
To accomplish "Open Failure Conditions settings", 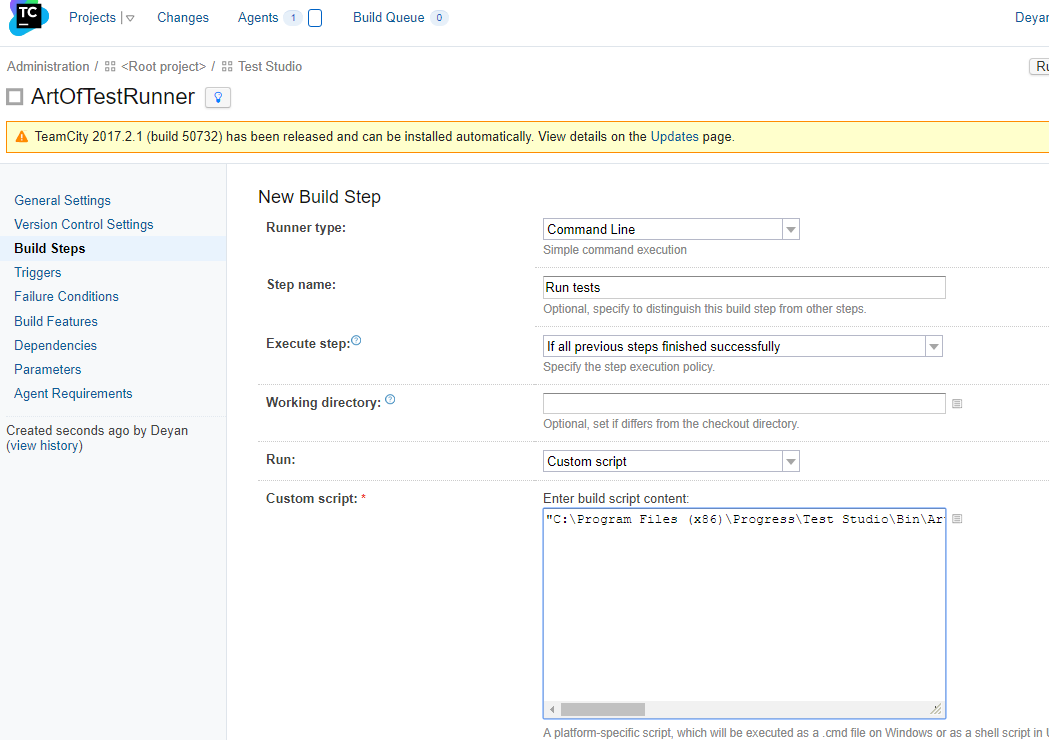I will pos(66,296).
